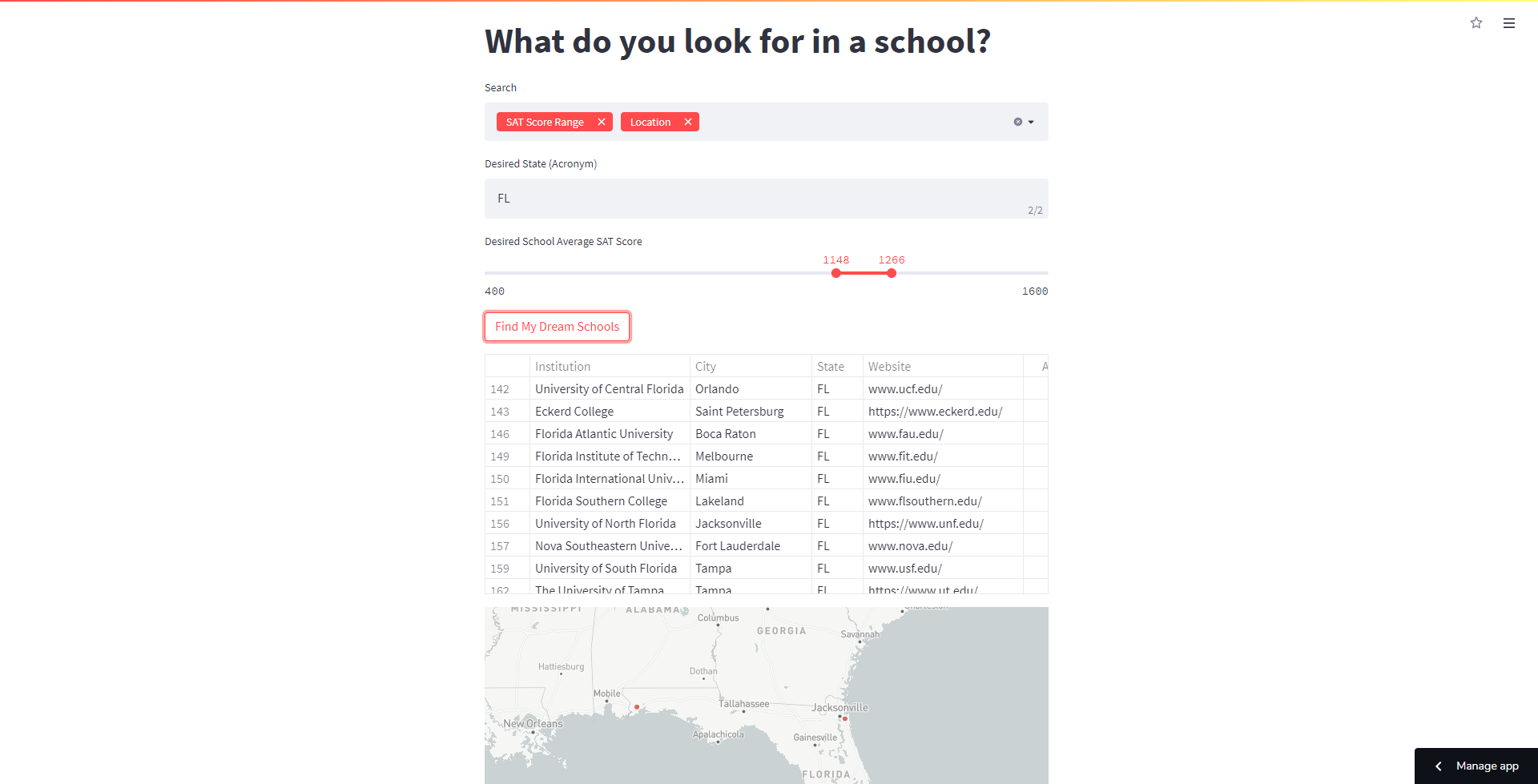Click the Manage app chevron arrow
The image size is (1538, 784).
click(x=1439, y=766)
